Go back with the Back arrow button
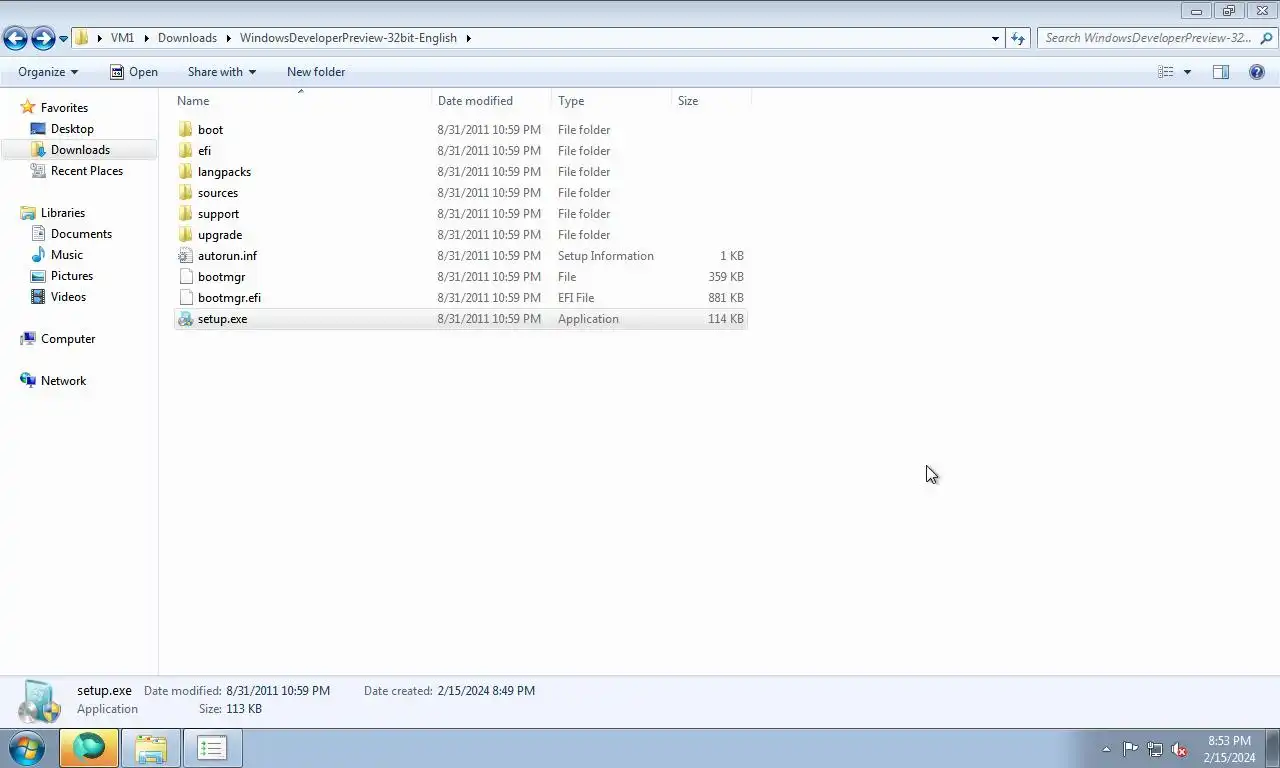The width and height of the screenshot is (1280, 768). pos(15,38)
